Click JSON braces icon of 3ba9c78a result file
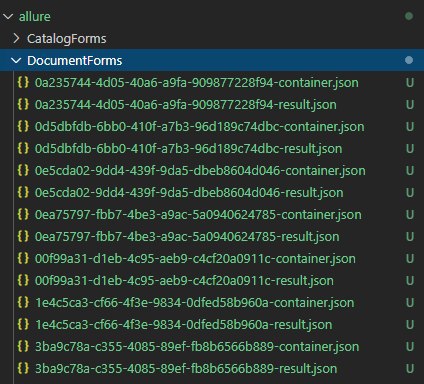 click(x=23, y=368)
